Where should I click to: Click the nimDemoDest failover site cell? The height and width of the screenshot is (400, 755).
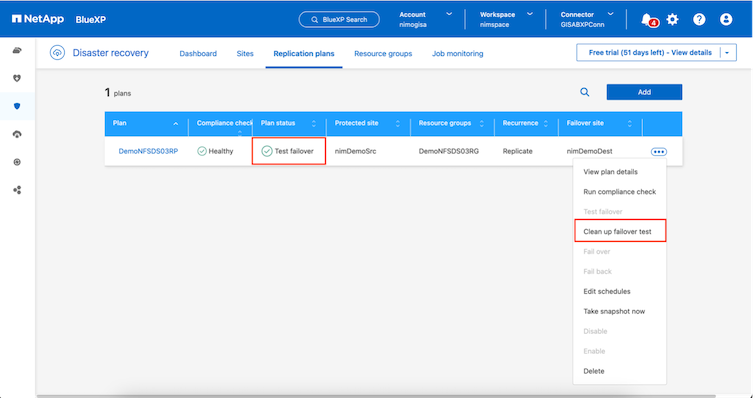tap(589, 151)
